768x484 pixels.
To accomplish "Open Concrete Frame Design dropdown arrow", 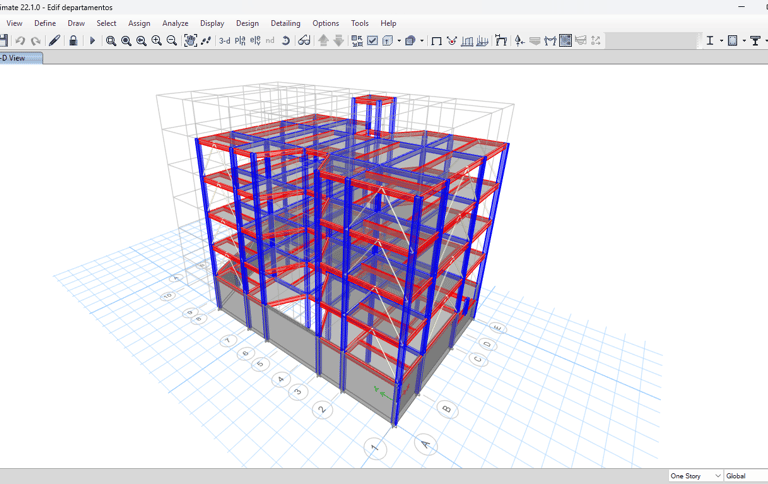I will [744, 41].
